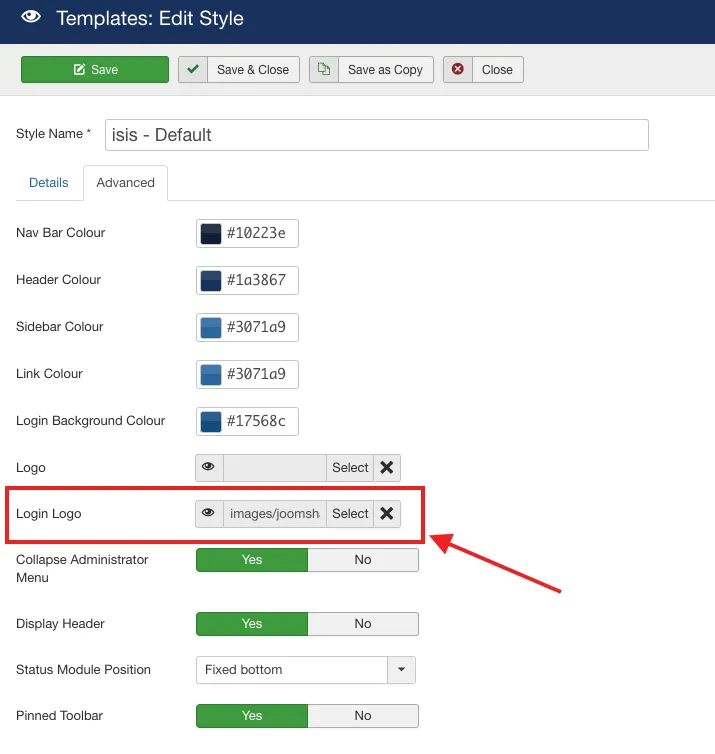Screen dimensions: 715x754
Task: Select the Advanced tab
Action: pos(126,183)
